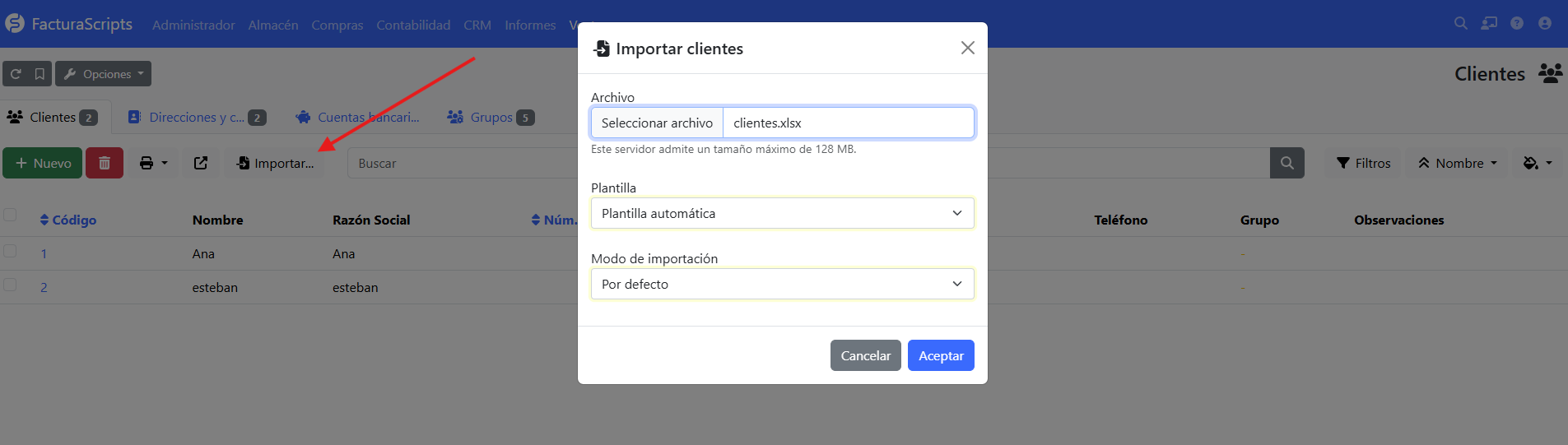Click the top navbar search icon
Screen dimensions: 1568x445
1461,23
